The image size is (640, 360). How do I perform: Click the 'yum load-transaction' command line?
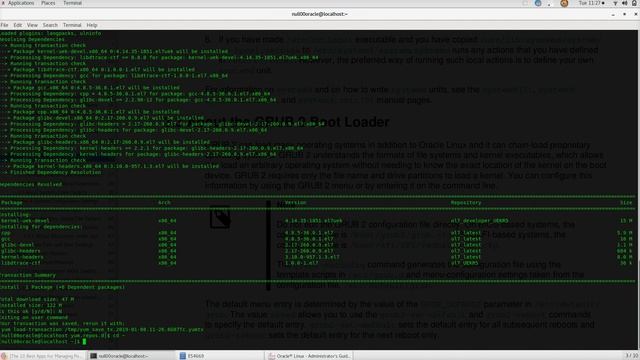102,329
